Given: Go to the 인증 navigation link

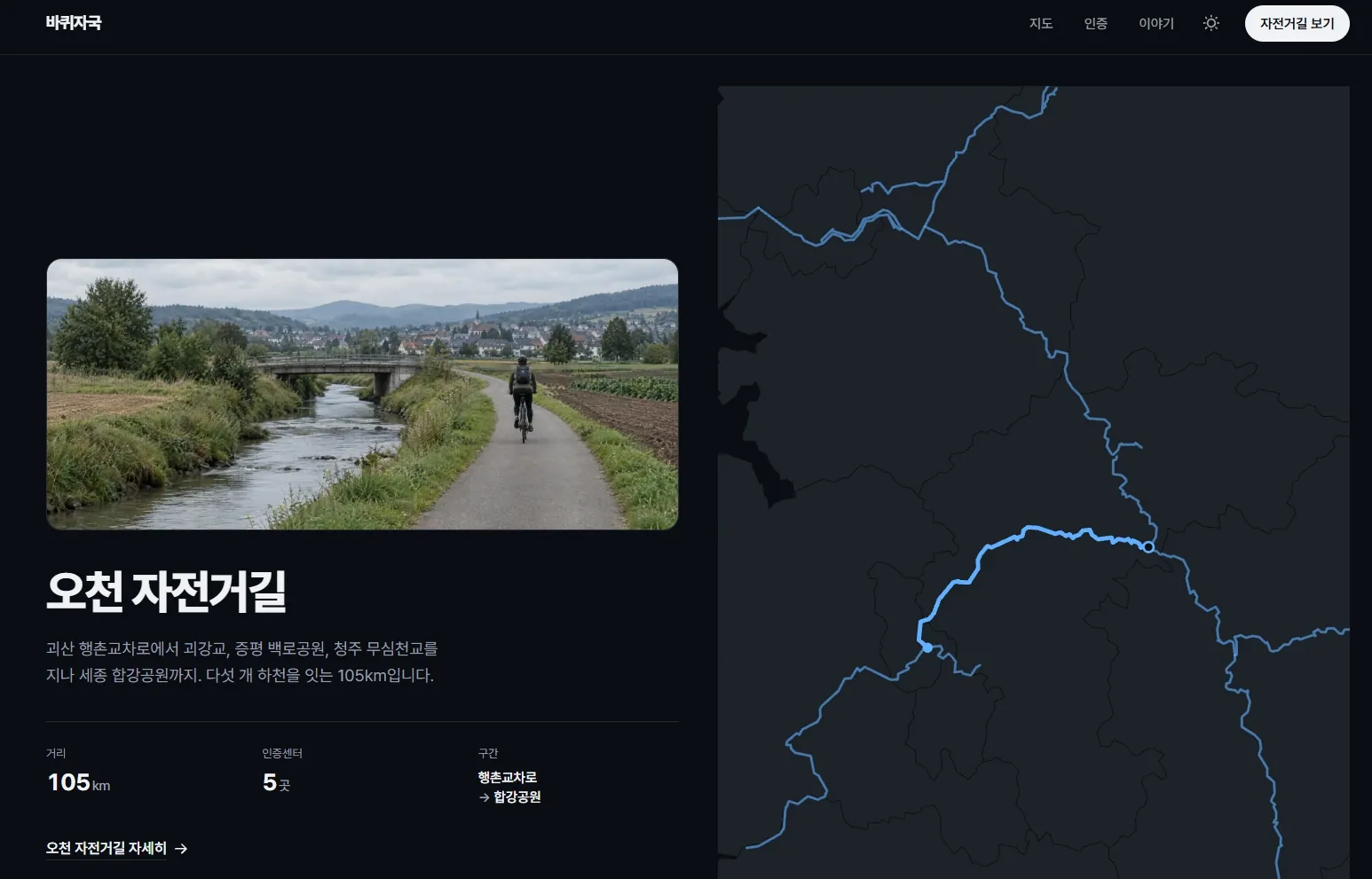Looking at the screenshot, I should pos(1096,24).
